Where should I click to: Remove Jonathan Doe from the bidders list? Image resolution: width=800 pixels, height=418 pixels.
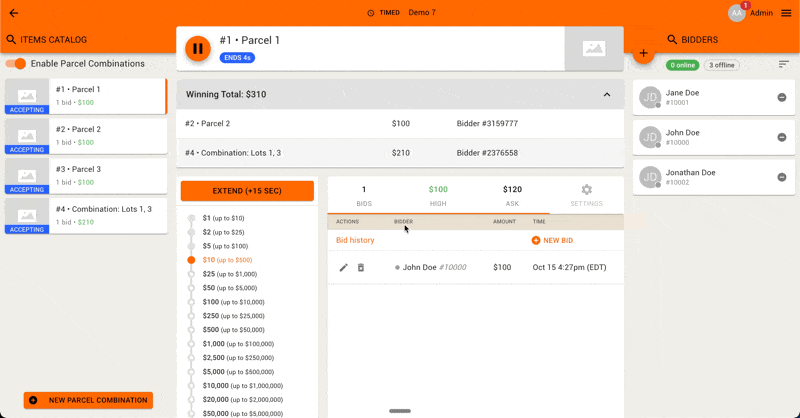(782, 177)
